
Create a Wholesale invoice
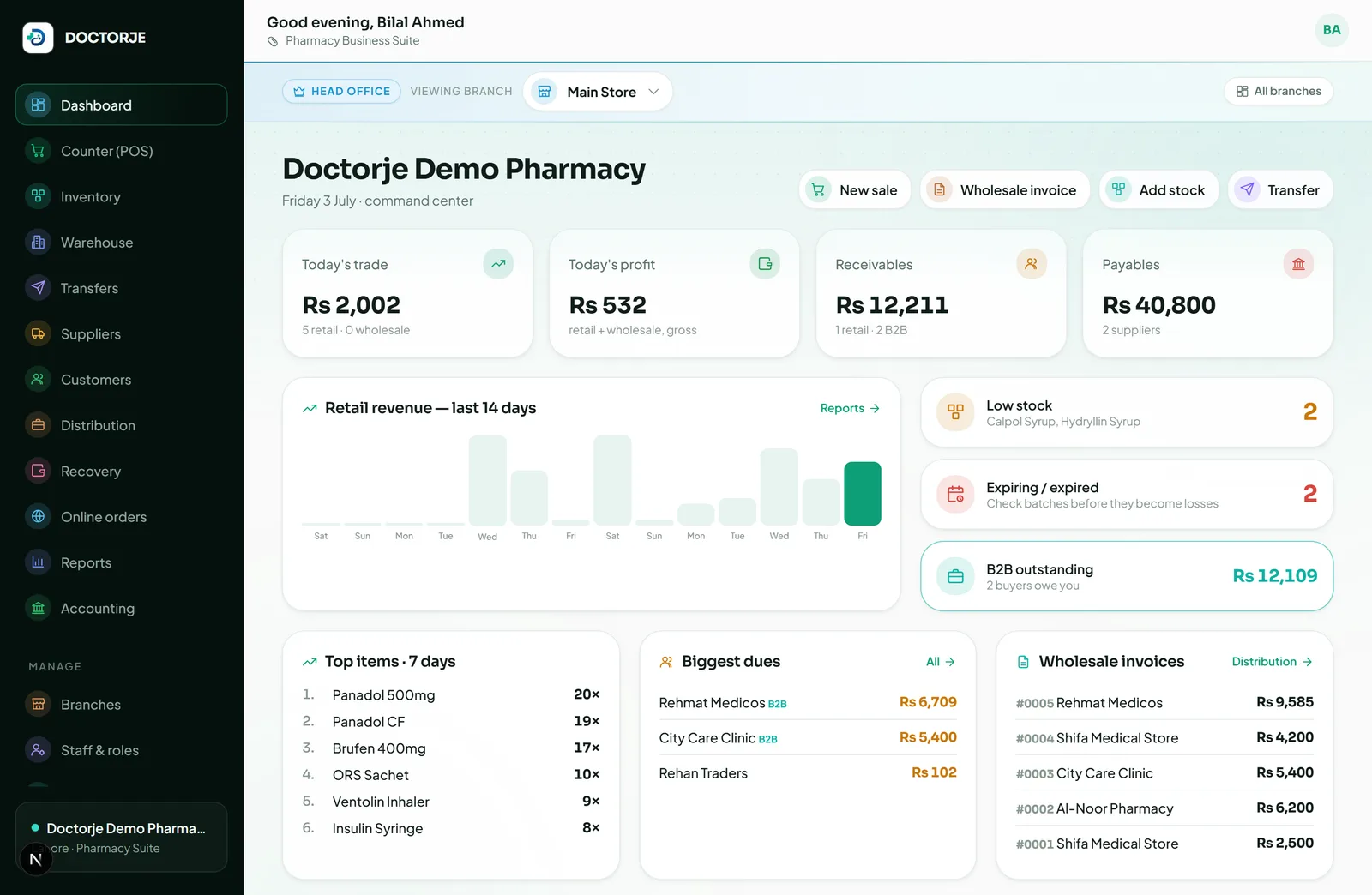point(1005,189)
